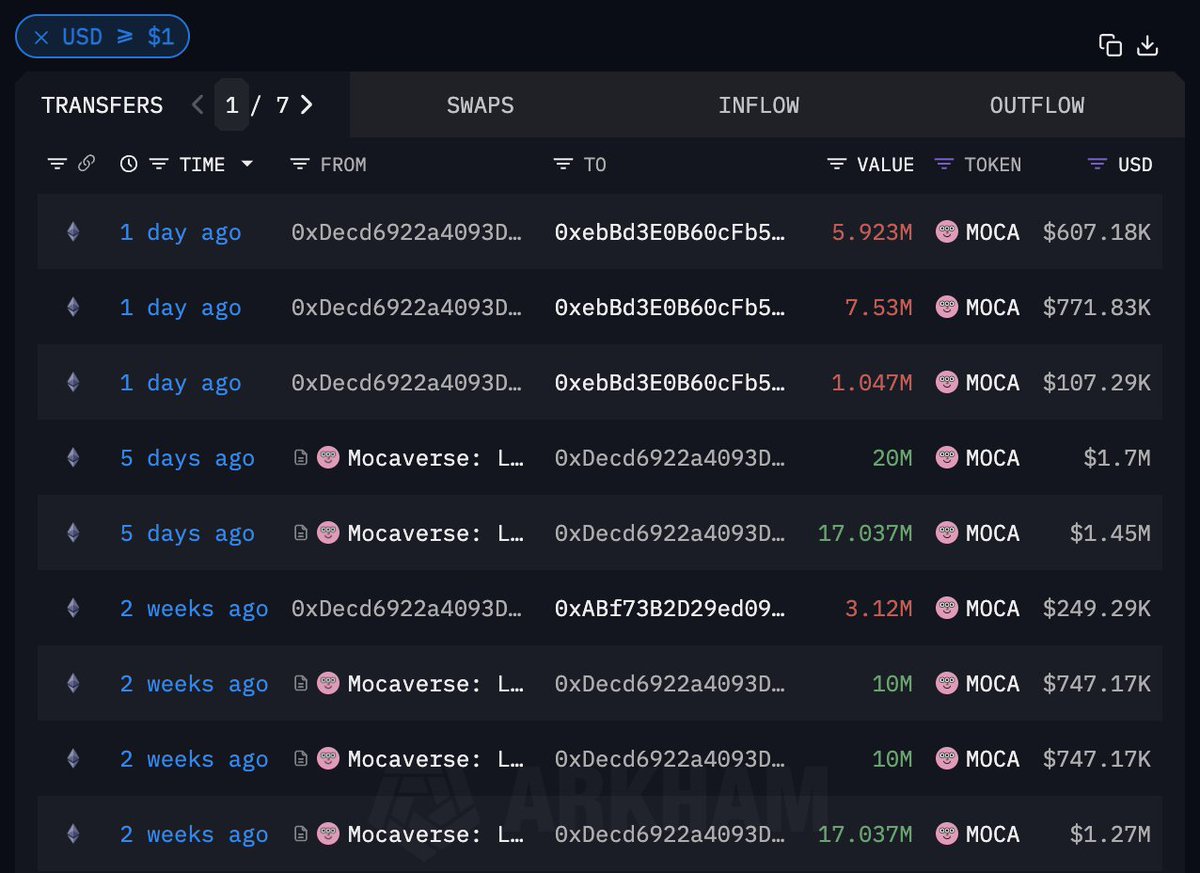Go to the next transfers page
Screen dimensions: 1200x873
(306, 105)
